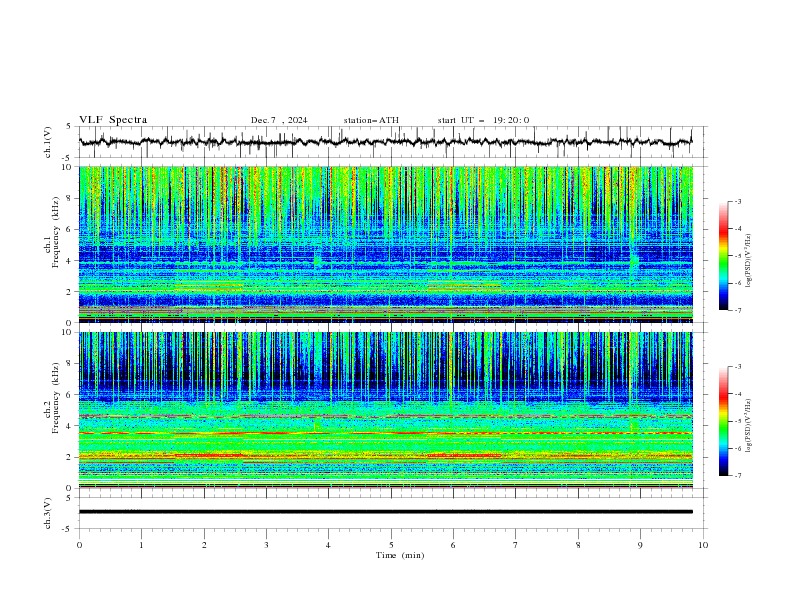Viewport: 792px width, 612px height.
Task: Click the "Time (min)" x-axis label
Action: [400, 555]
